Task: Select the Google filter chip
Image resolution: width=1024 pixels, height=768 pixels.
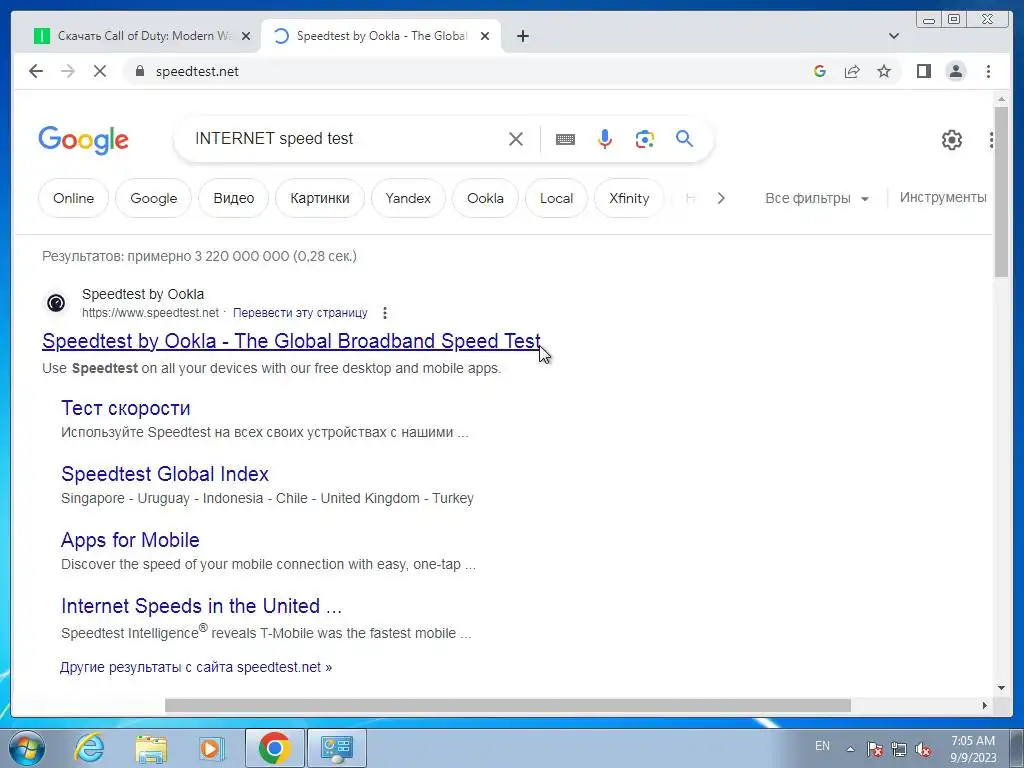Action: 153,198
